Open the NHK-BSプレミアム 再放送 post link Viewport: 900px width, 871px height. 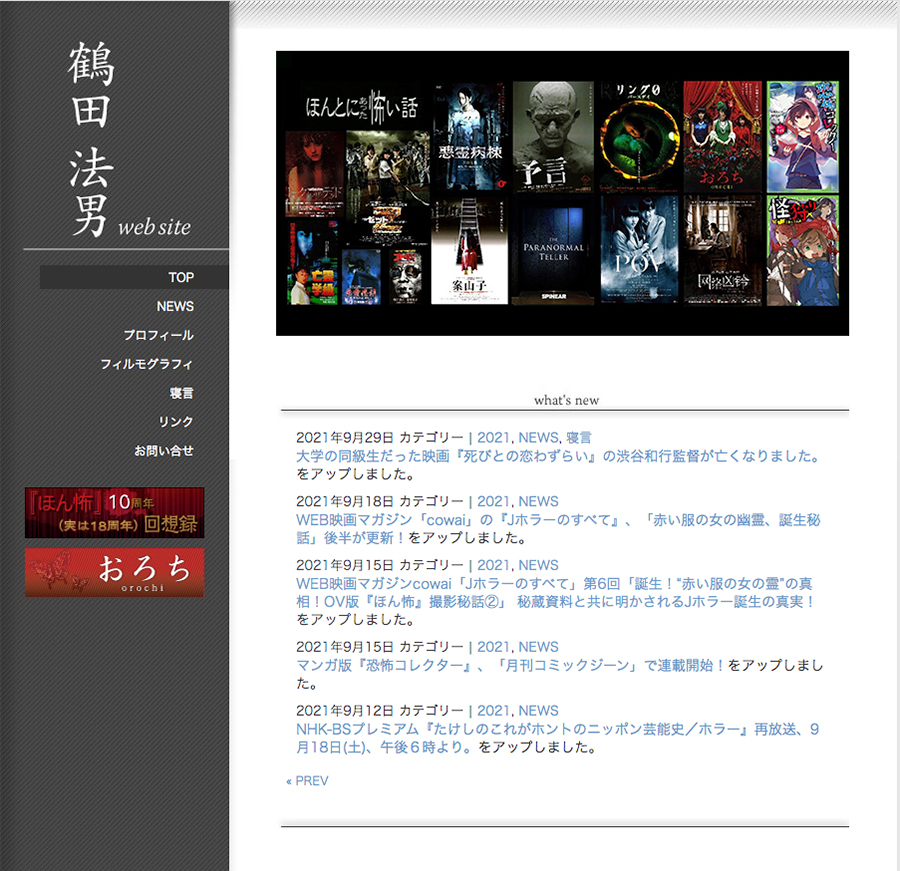click(557, 738)
